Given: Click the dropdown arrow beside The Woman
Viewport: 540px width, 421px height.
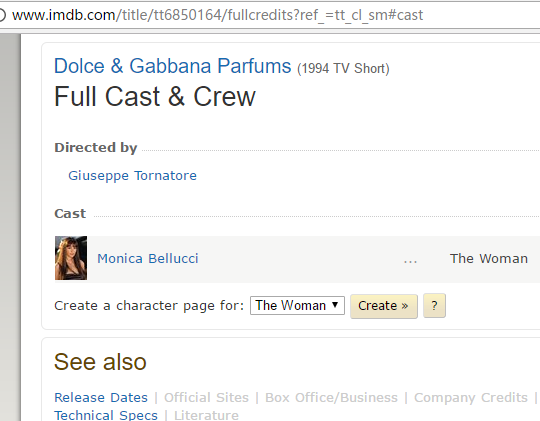Looking at the screenshot, I should (x=335, y=305).
